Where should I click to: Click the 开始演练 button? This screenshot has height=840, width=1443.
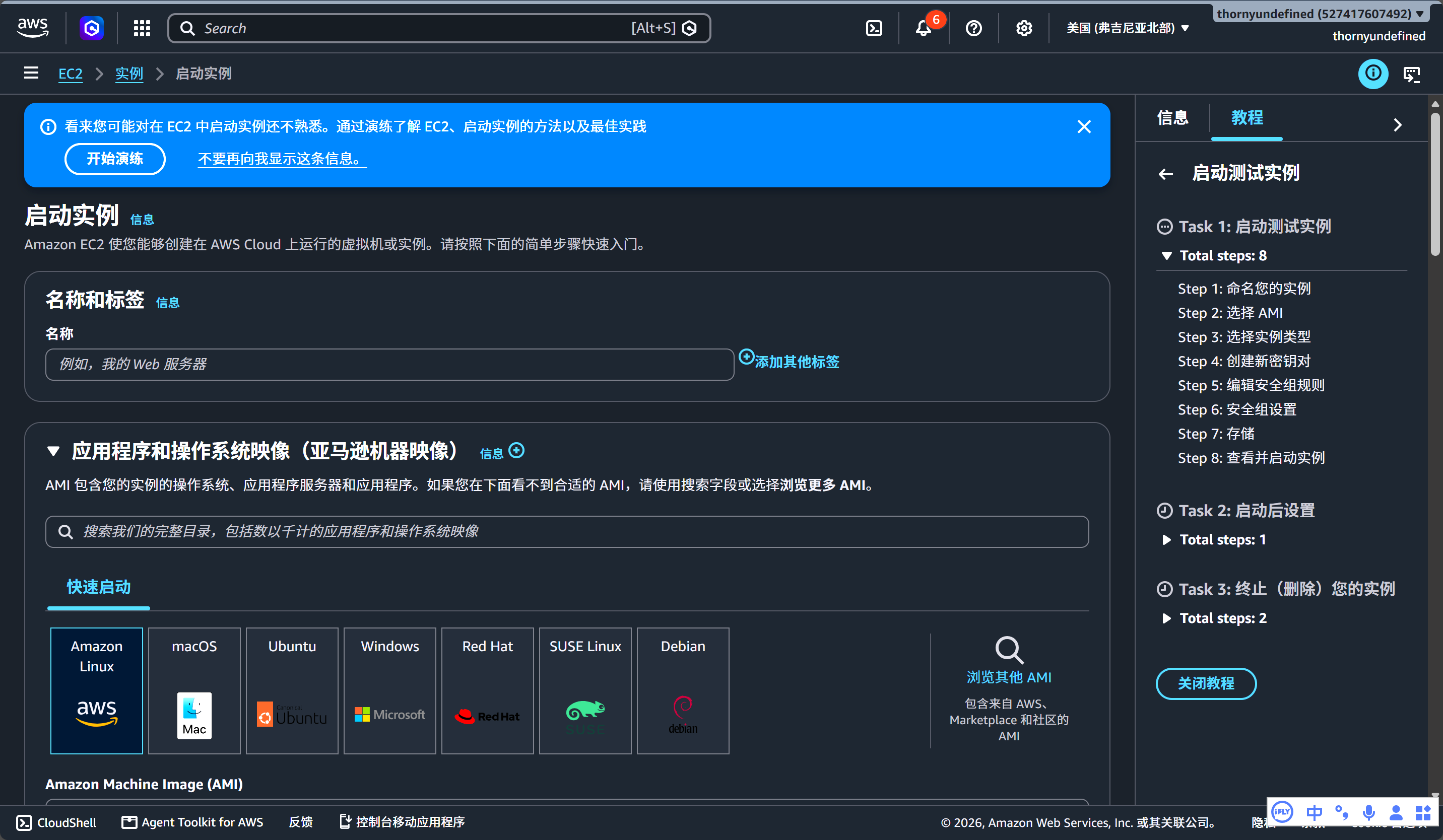coord(115,159)
